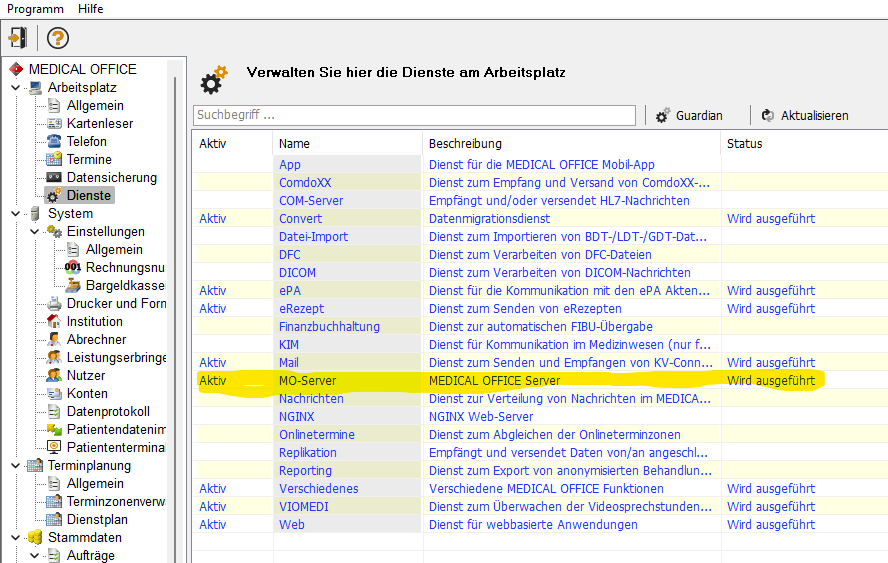Click the Abrechner person icon
This screenshot has height=563, width=888.
point(54,339)
